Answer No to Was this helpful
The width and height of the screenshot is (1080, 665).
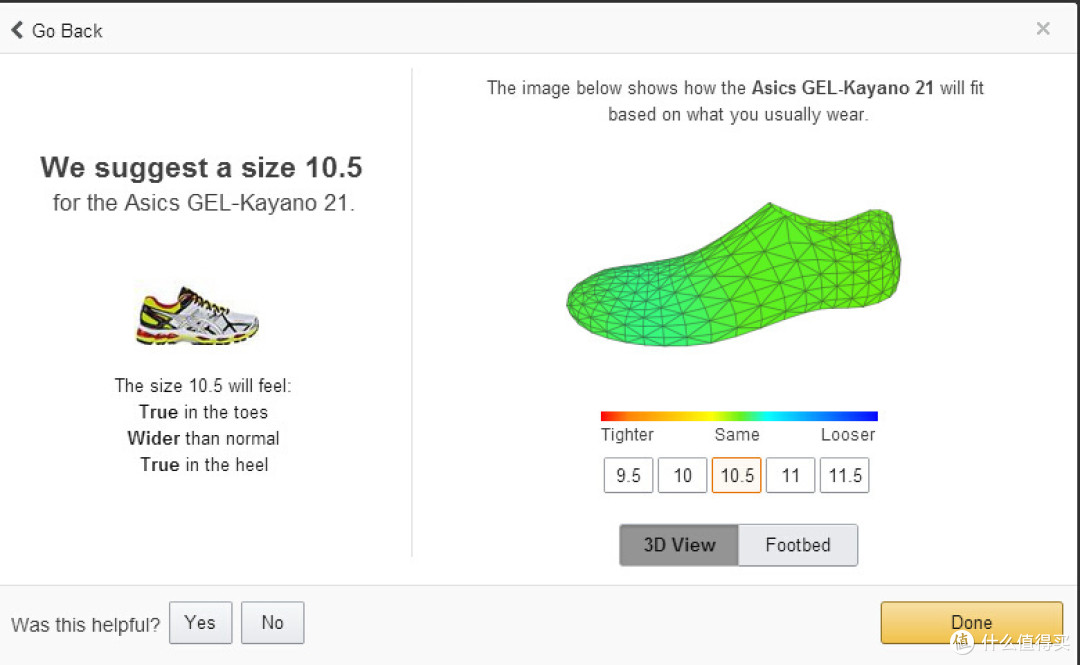pyautogui.click(x=273, y=623)
